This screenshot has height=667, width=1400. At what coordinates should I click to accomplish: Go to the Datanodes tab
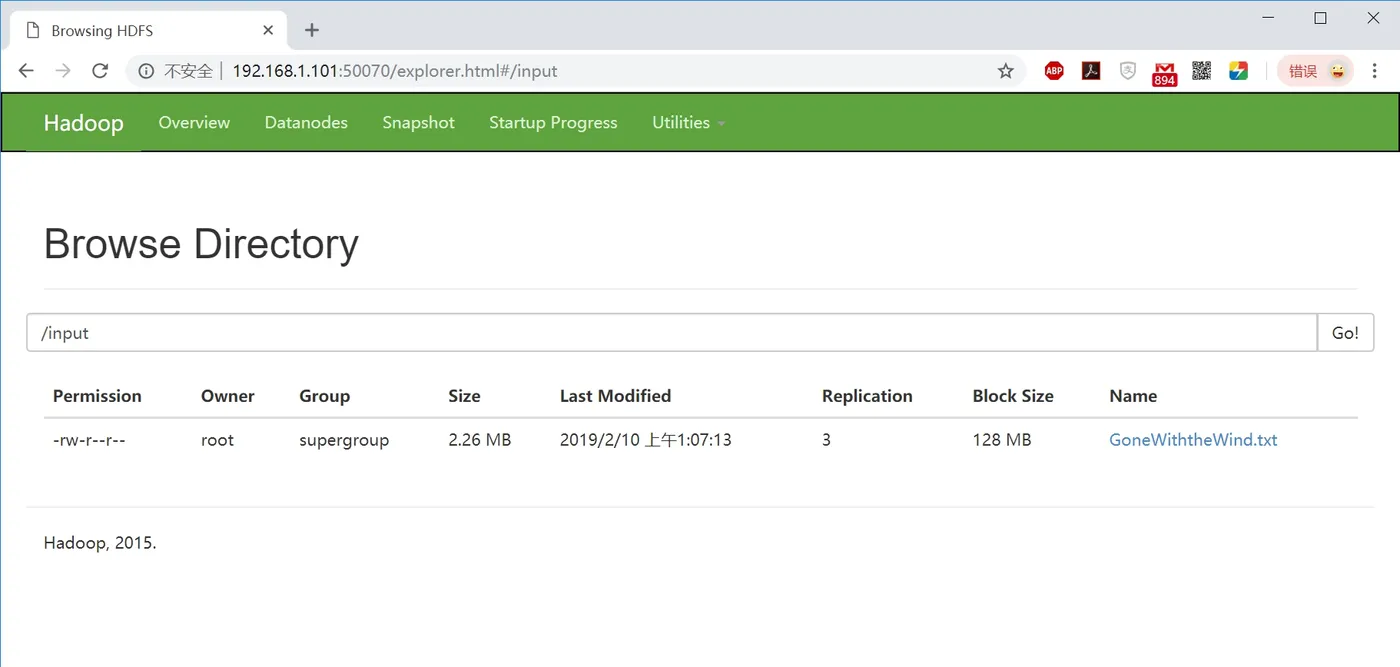point(306,123)
